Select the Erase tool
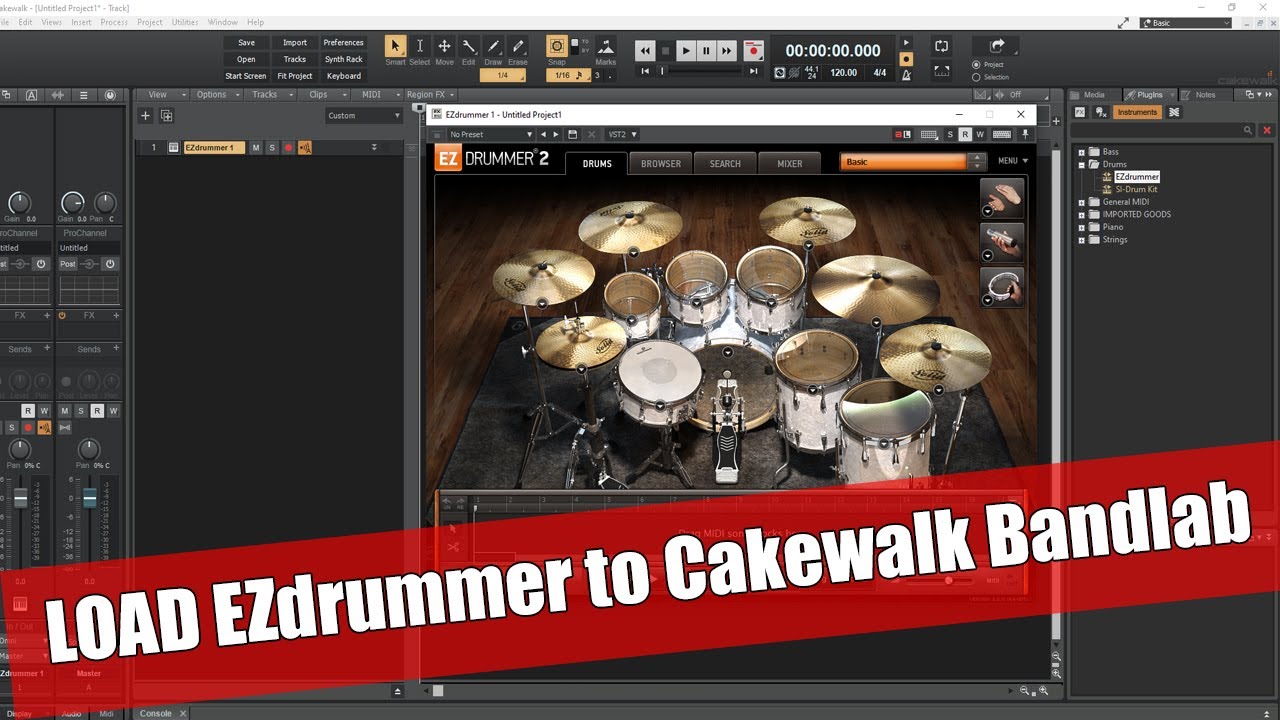 517,46
